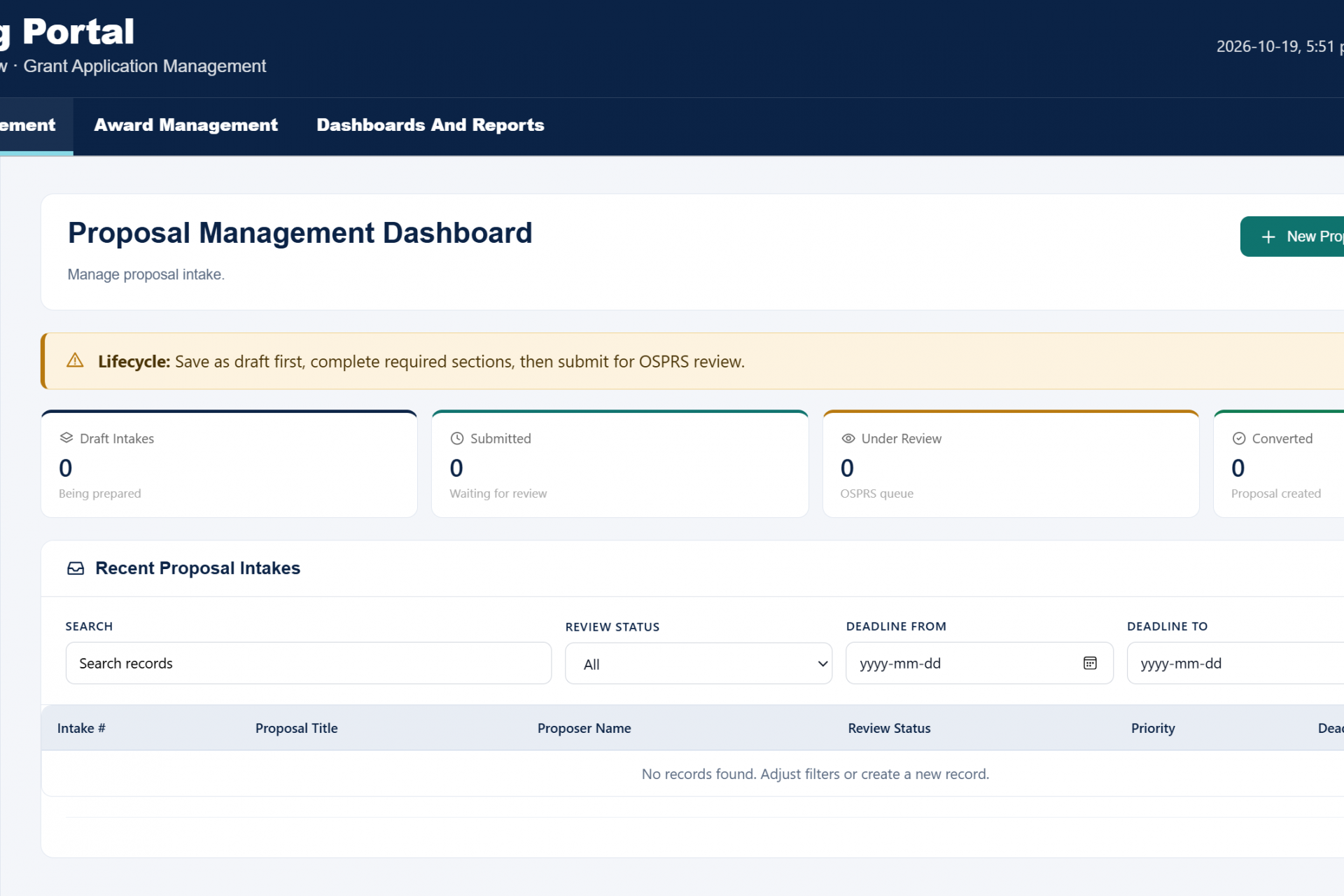
Task: Click the inbox icon beside Recent Proposal Intakes
Action: click(x=76, y=568)
